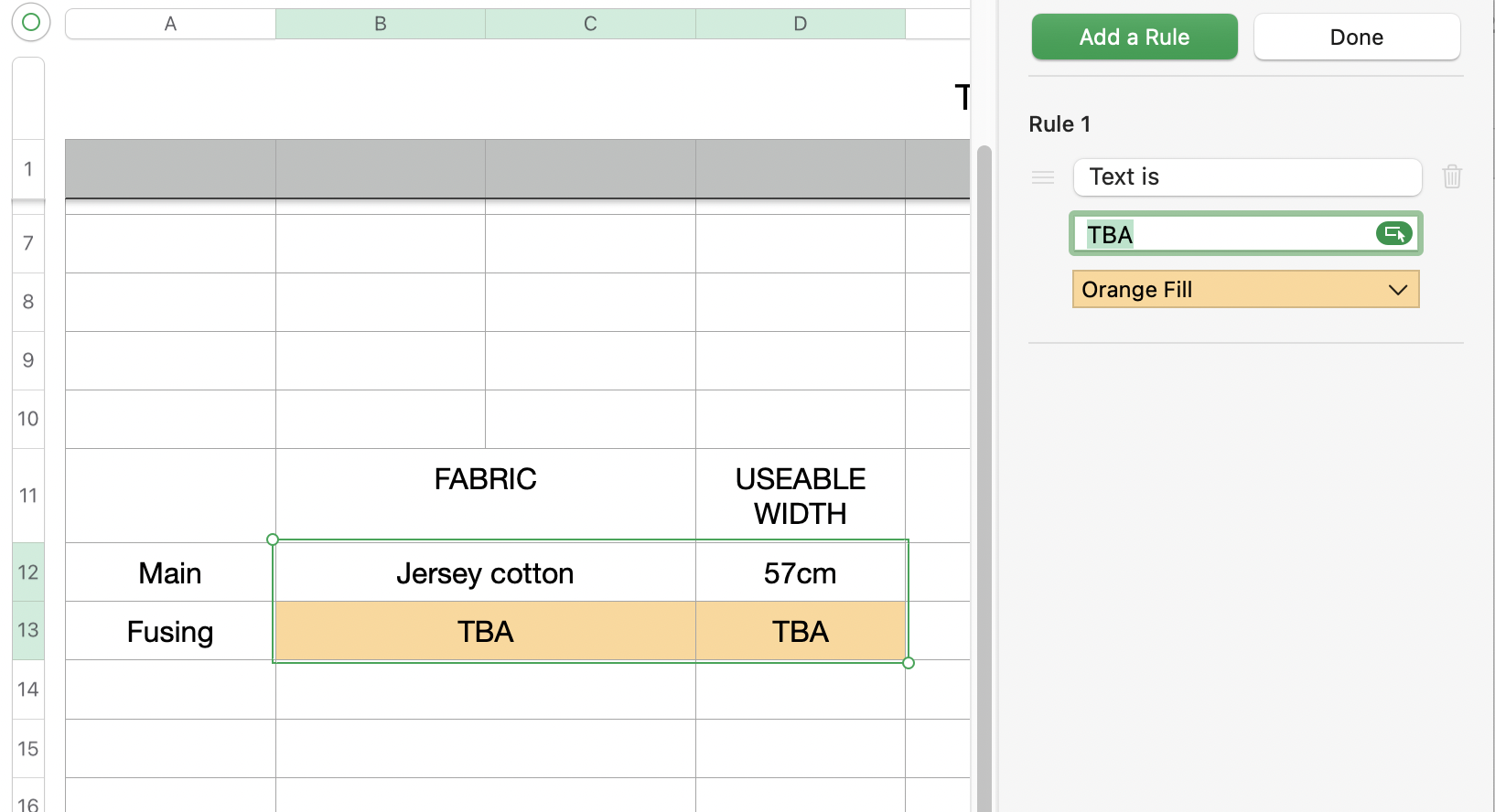Screen dimensions: 1495x812
Task: Delete Rule 1 with the trash icon
Action: click(x=1452, y=176)
